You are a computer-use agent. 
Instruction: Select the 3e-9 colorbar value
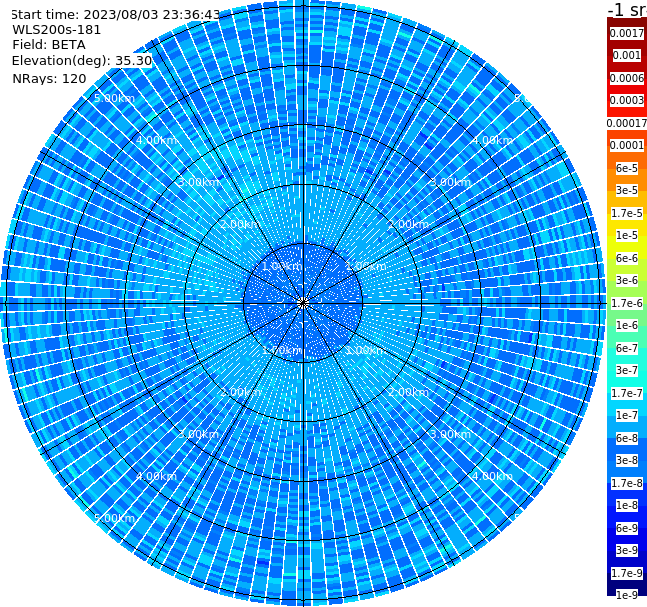(627, 550)
